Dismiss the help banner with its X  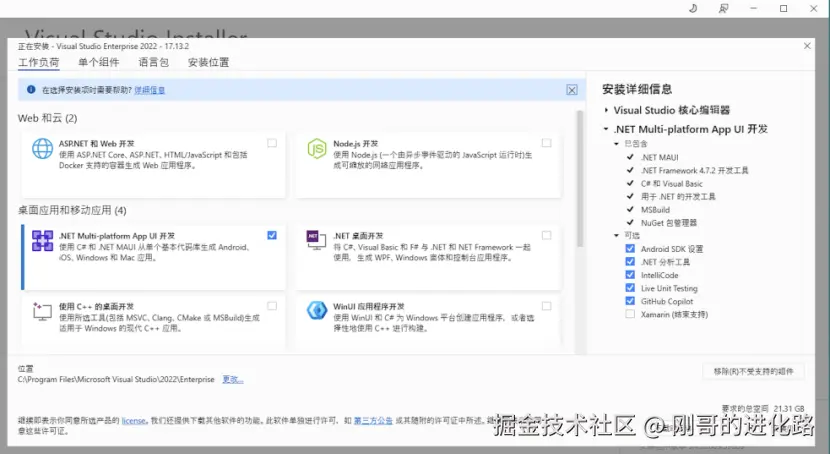click(x=572, y=90)
